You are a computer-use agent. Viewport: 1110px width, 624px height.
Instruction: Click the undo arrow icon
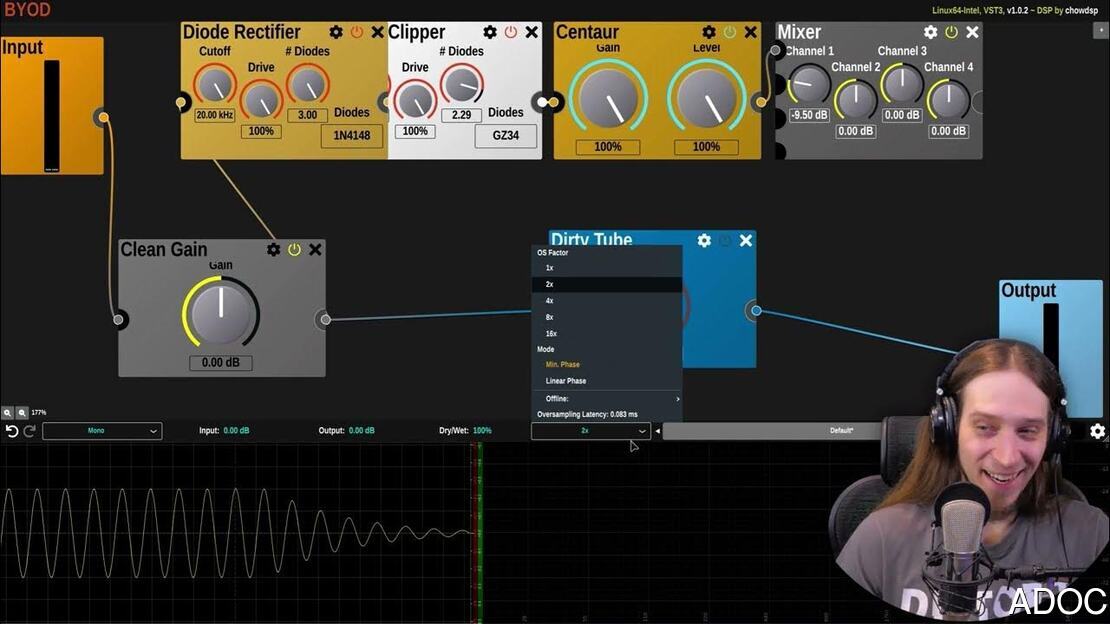(11, 431)
